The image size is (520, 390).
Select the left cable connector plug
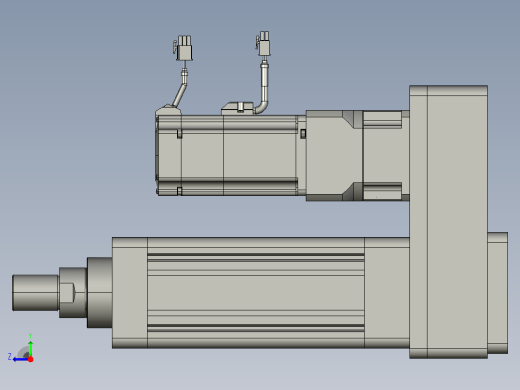point(183,48)
